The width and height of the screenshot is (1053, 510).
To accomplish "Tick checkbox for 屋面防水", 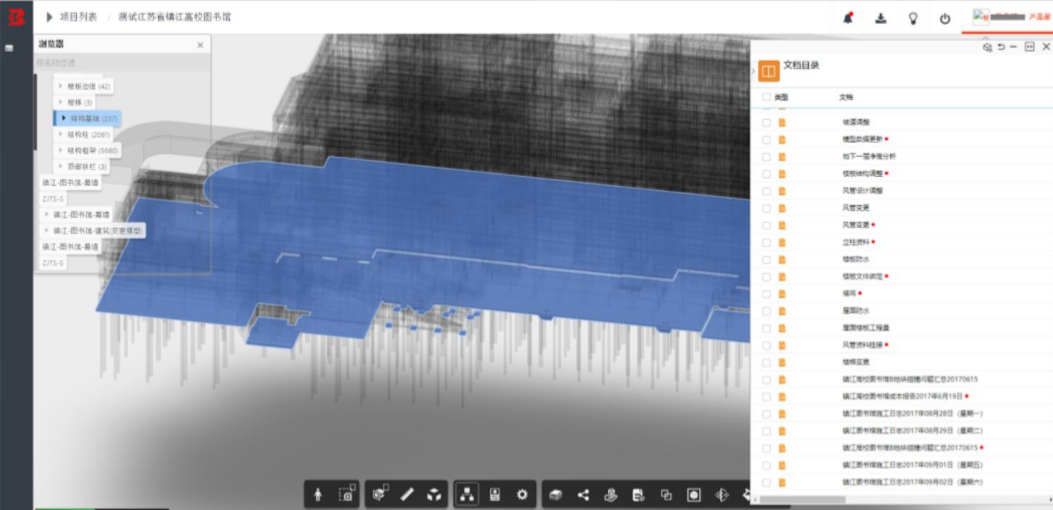I will coord(766,310).
